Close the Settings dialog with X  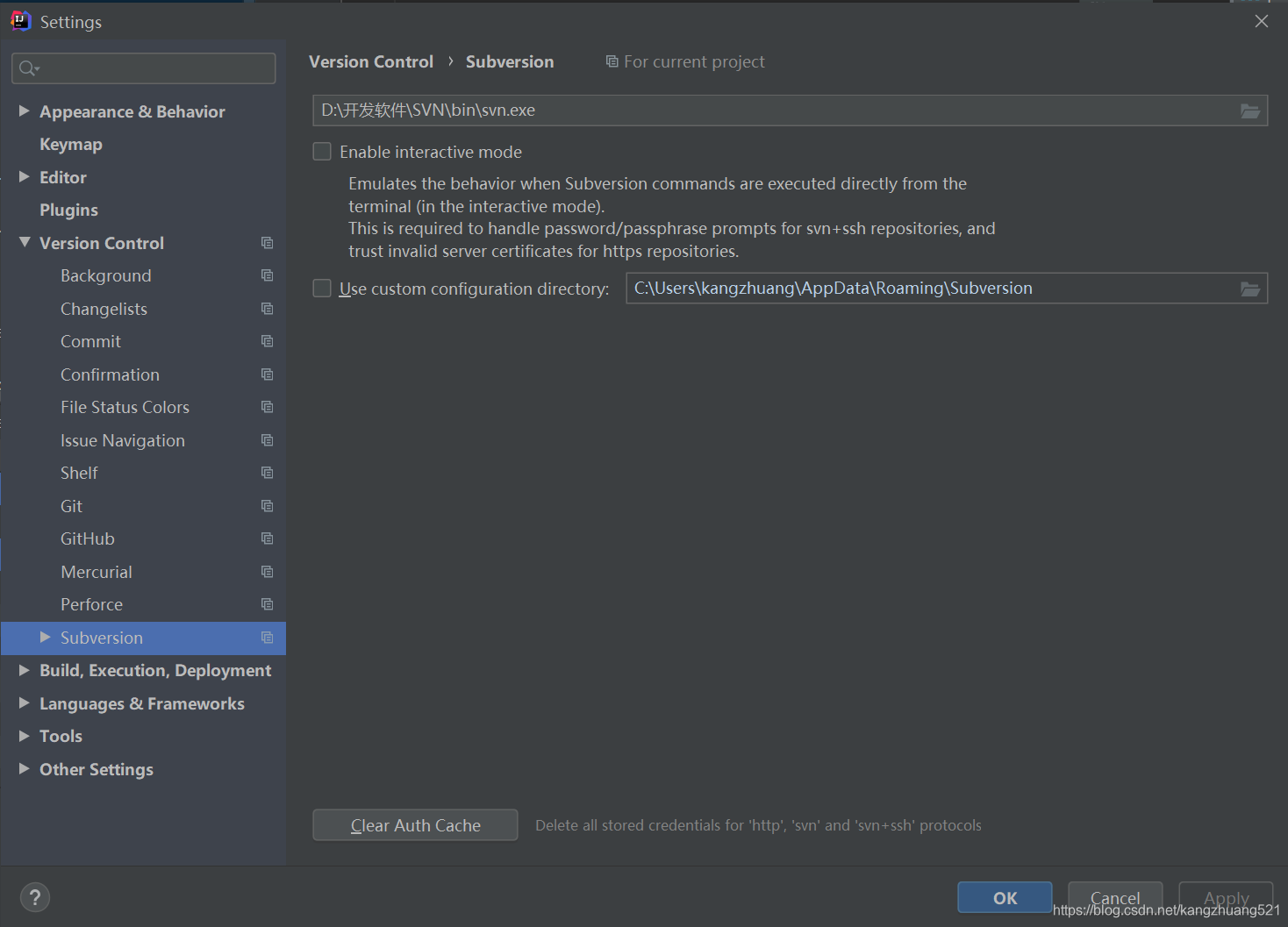coord(1262,21)
